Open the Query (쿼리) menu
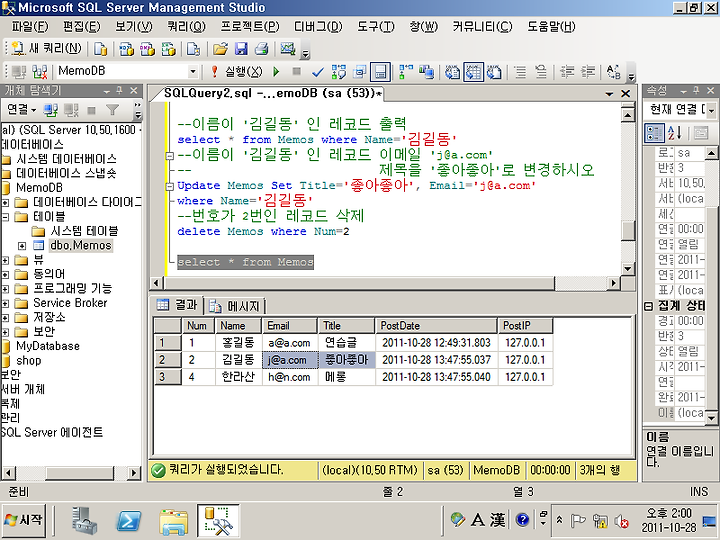 (x=186, y=27)
